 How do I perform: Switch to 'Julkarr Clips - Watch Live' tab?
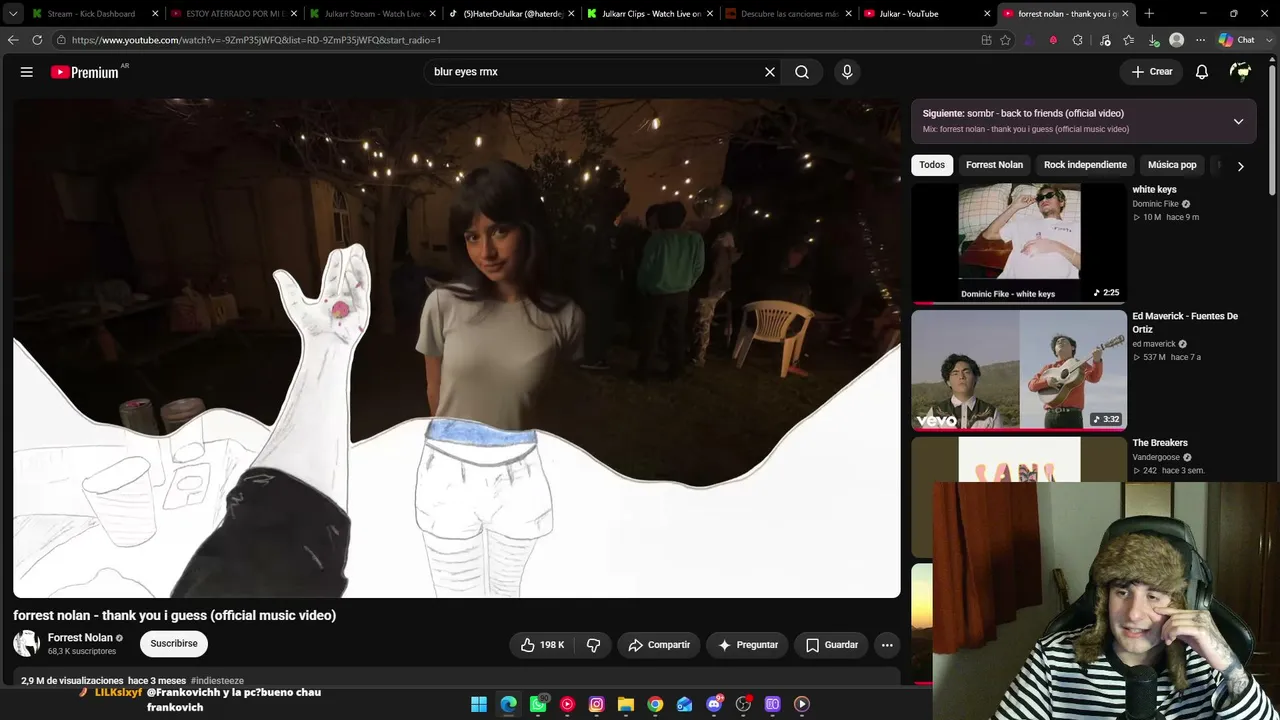[x=649, y=14]
